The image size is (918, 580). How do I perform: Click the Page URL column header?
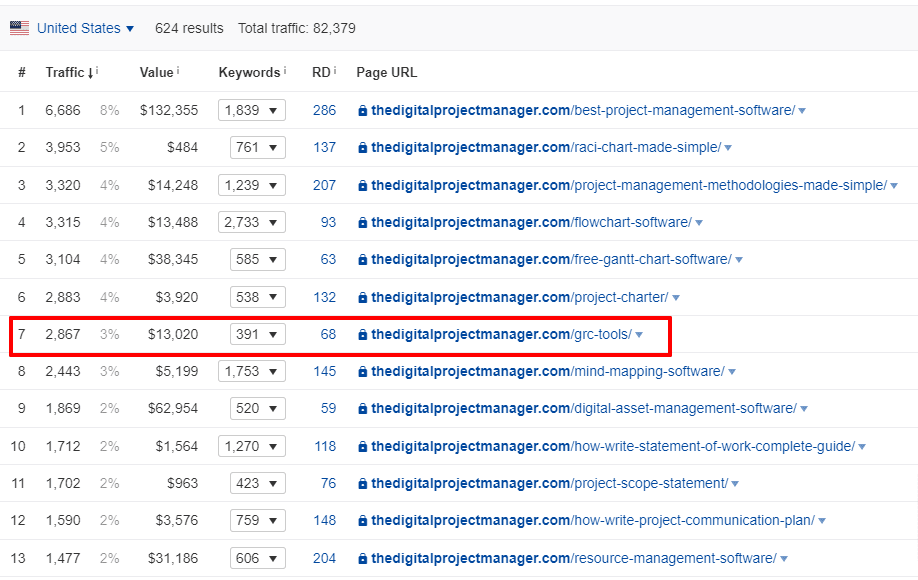coord(386,73)
